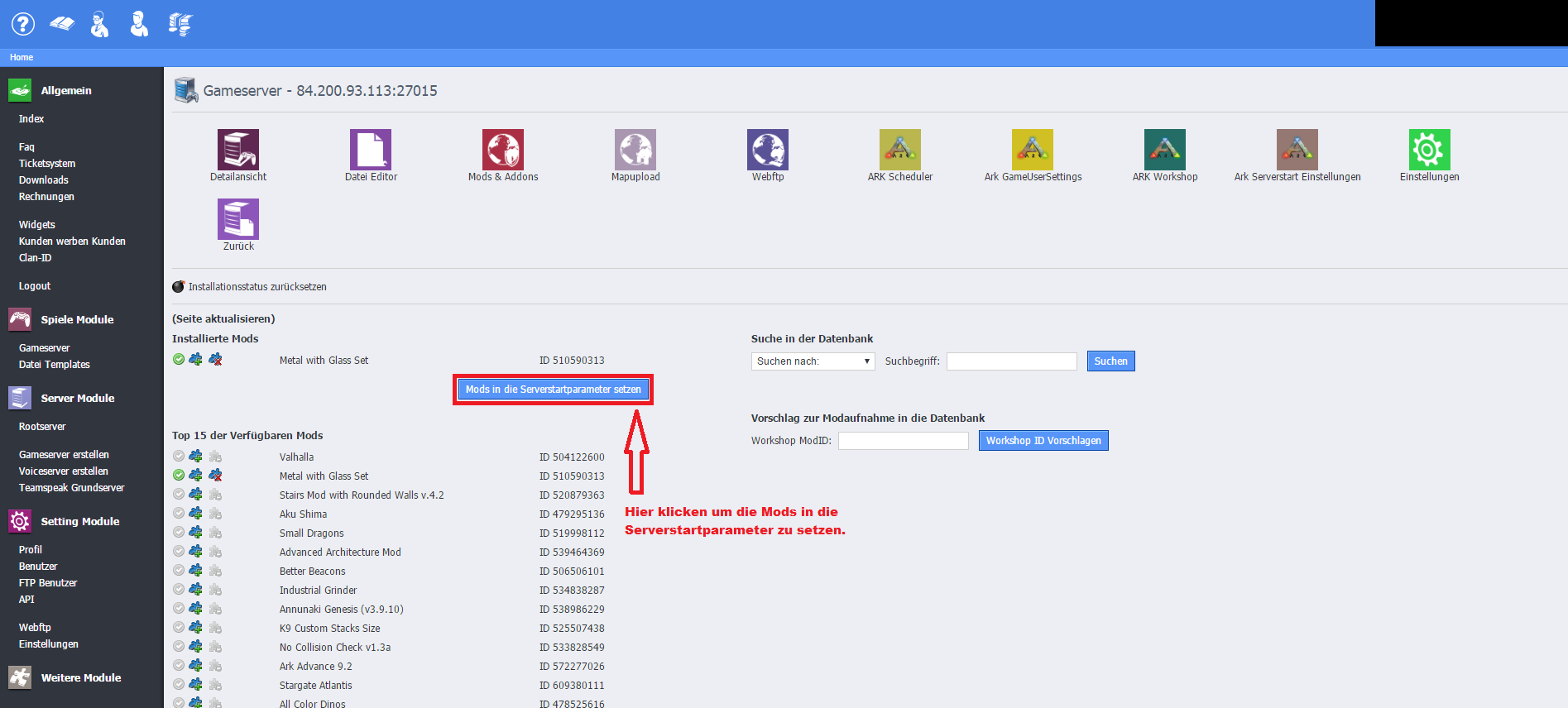1568x708 pixels.
Task: Open the ARK Workshop icon
Action: (1165, 151)
